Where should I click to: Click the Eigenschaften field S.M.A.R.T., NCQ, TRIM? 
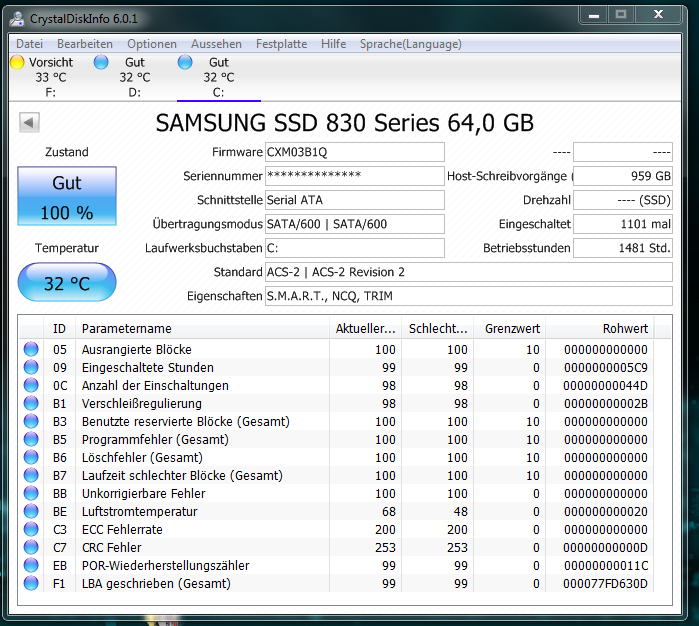(469, 296)
